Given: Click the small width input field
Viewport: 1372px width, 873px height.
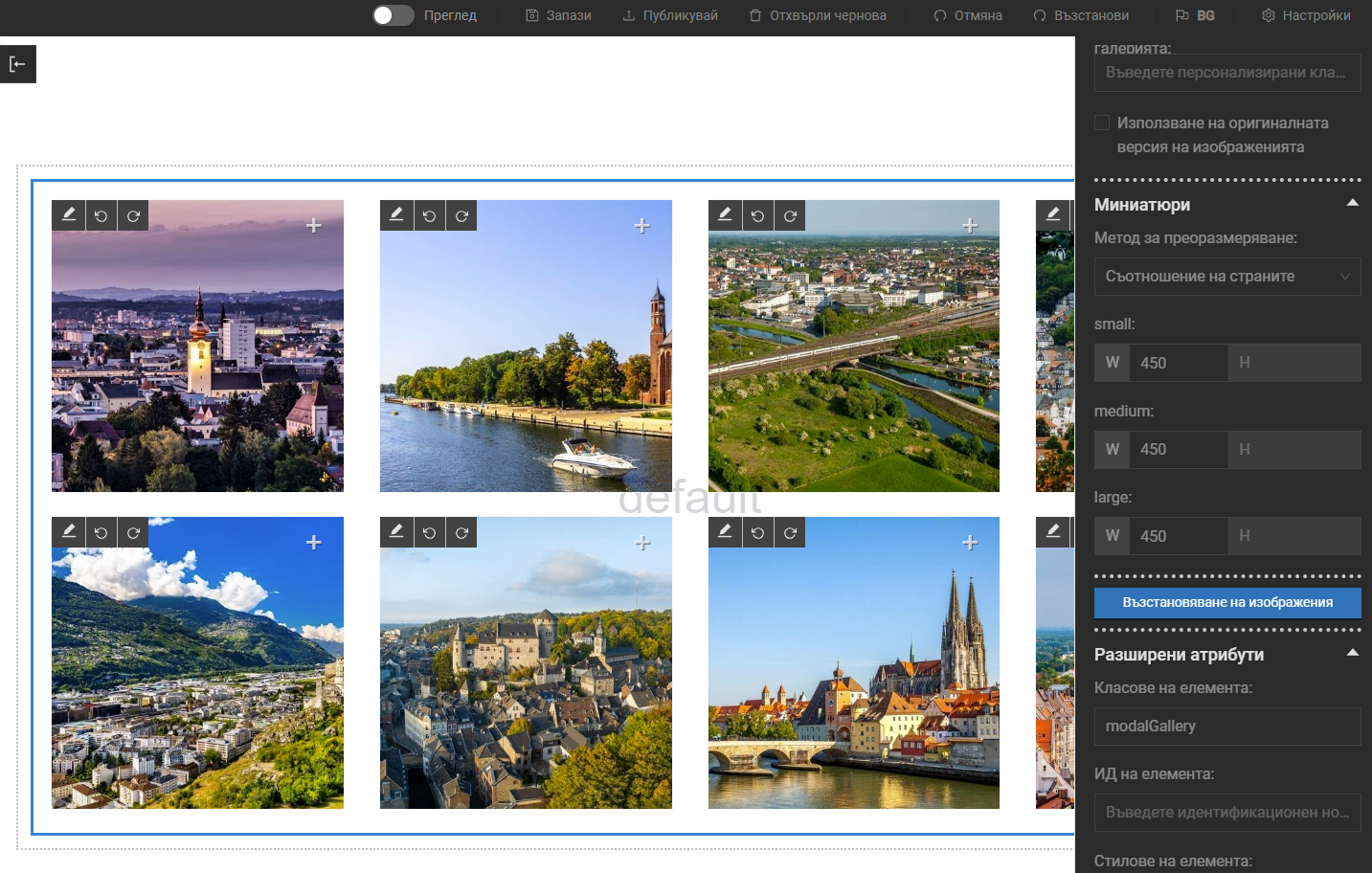Looking at the screenshot, I should [1178, 363].
